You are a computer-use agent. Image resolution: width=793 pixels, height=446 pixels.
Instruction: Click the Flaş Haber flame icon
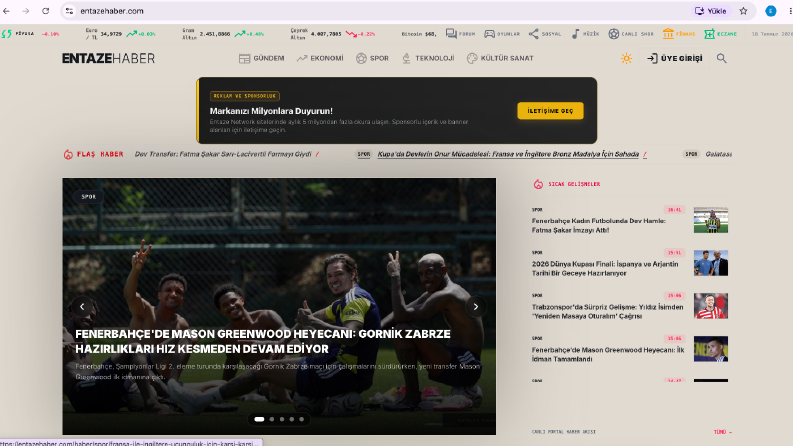pyautogui.click(x=68, y=154)
